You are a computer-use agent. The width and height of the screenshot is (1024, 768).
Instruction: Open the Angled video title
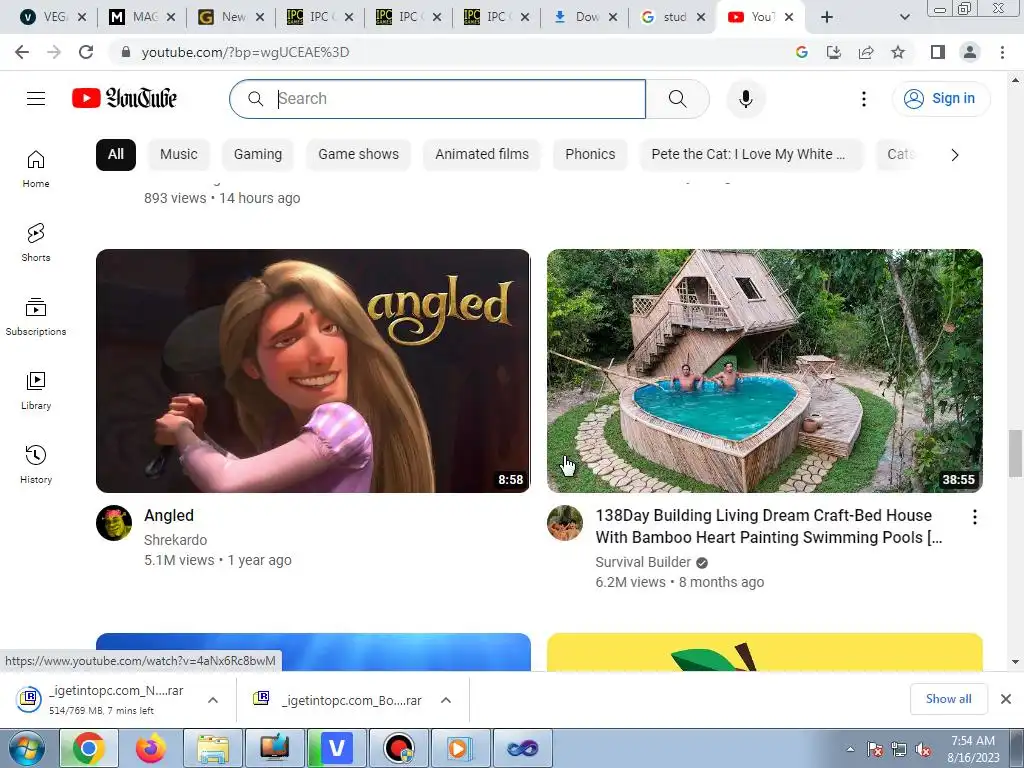169,515
